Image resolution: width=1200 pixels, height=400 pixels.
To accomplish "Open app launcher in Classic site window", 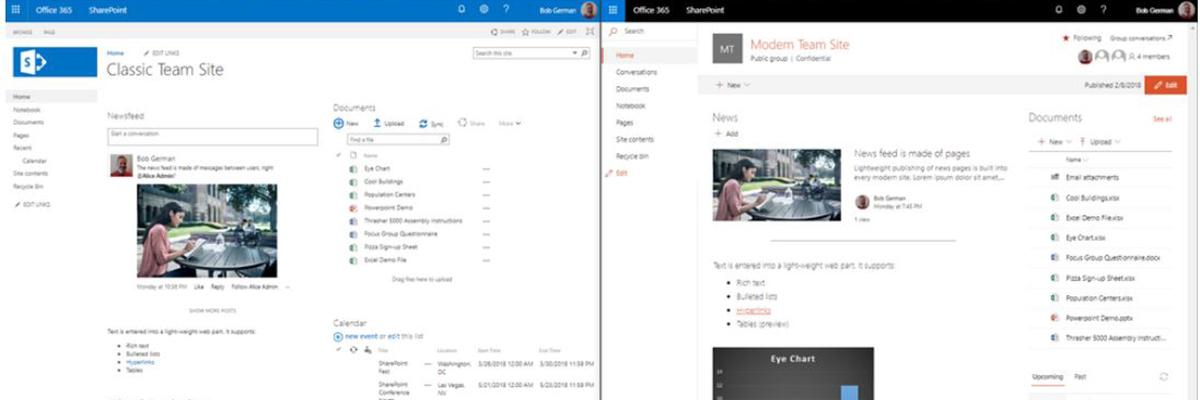I will pyautogui.click(x=14, y=9).
